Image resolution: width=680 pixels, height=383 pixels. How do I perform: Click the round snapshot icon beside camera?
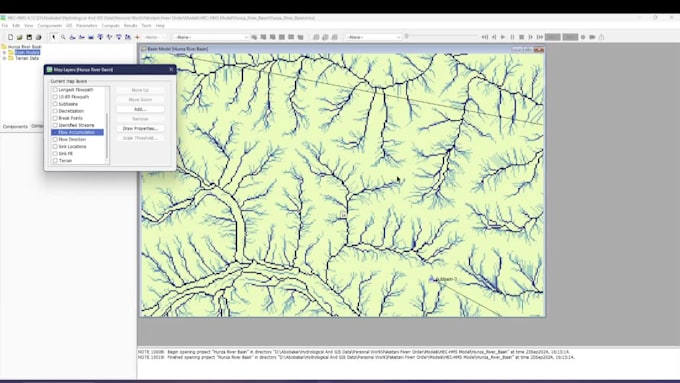click(583, 37)
